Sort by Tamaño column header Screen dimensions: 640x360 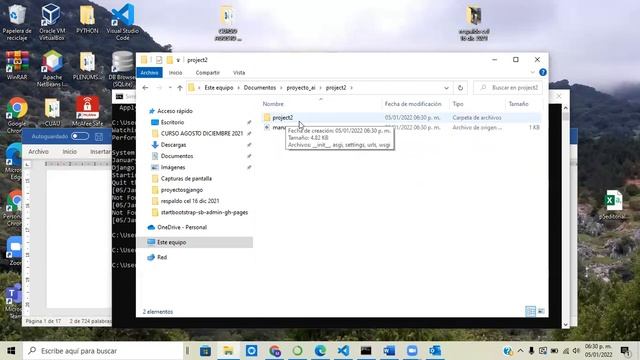coord(518,104)
